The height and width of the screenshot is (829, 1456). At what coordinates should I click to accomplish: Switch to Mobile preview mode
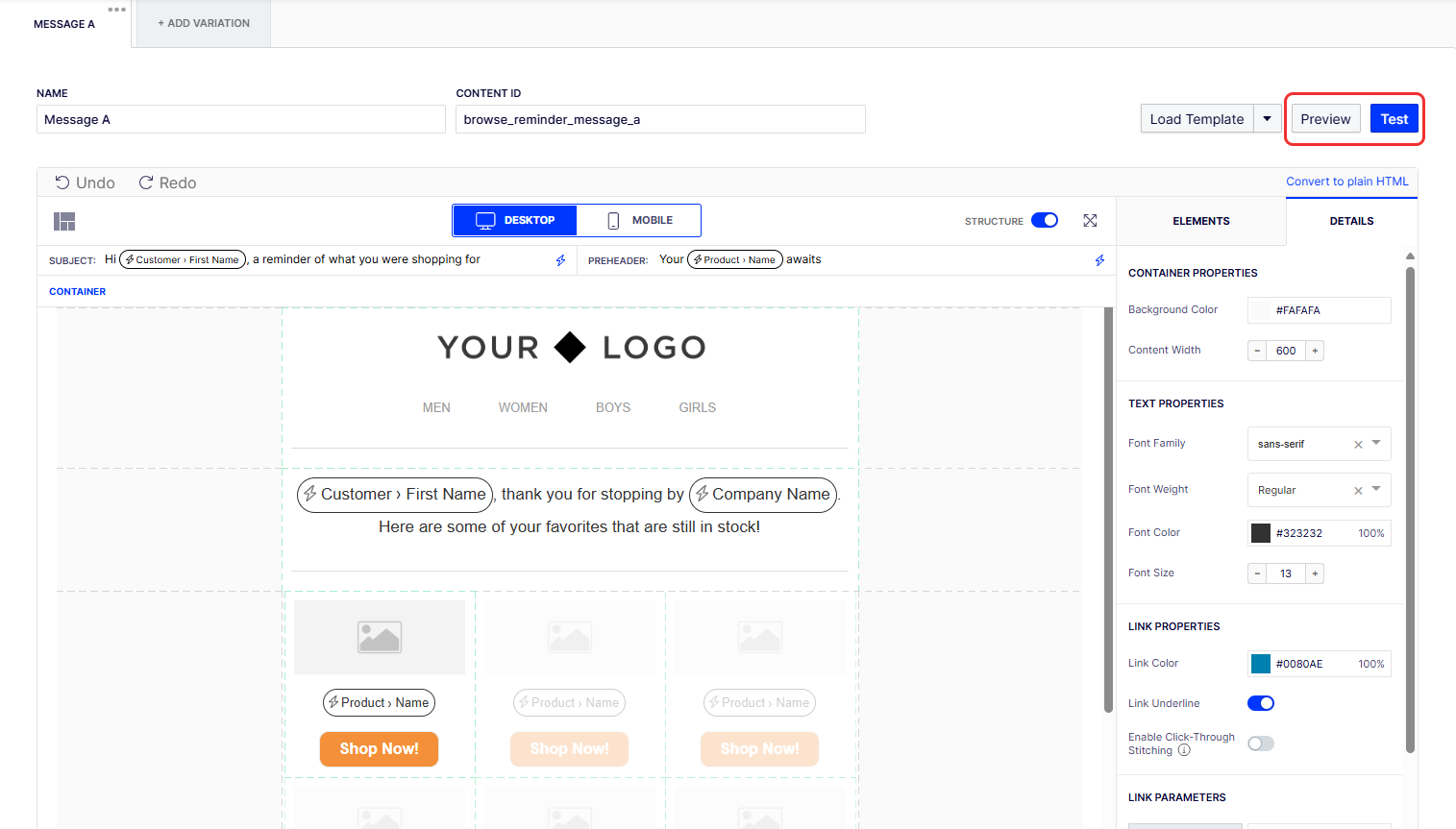(x=639, y=220)
